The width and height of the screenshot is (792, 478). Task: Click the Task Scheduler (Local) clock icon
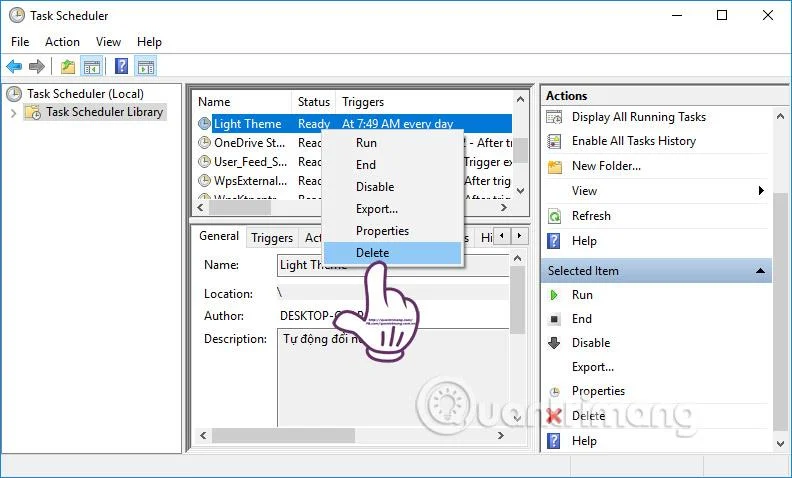pos(14,94)
